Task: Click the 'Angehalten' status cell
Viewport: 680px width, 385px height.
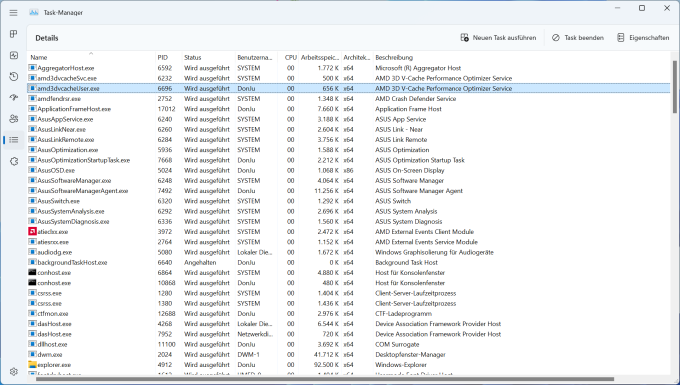Action: pos(200,262)
